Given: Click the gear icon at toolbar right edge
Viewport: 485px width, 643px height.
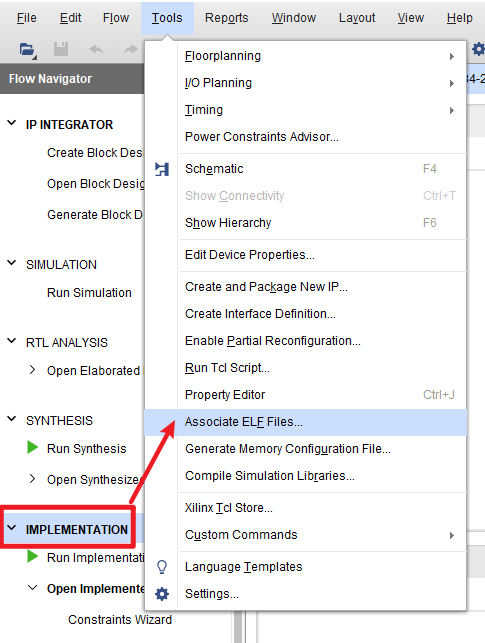Looking at the screenshot, I should (x=478, y=49).
